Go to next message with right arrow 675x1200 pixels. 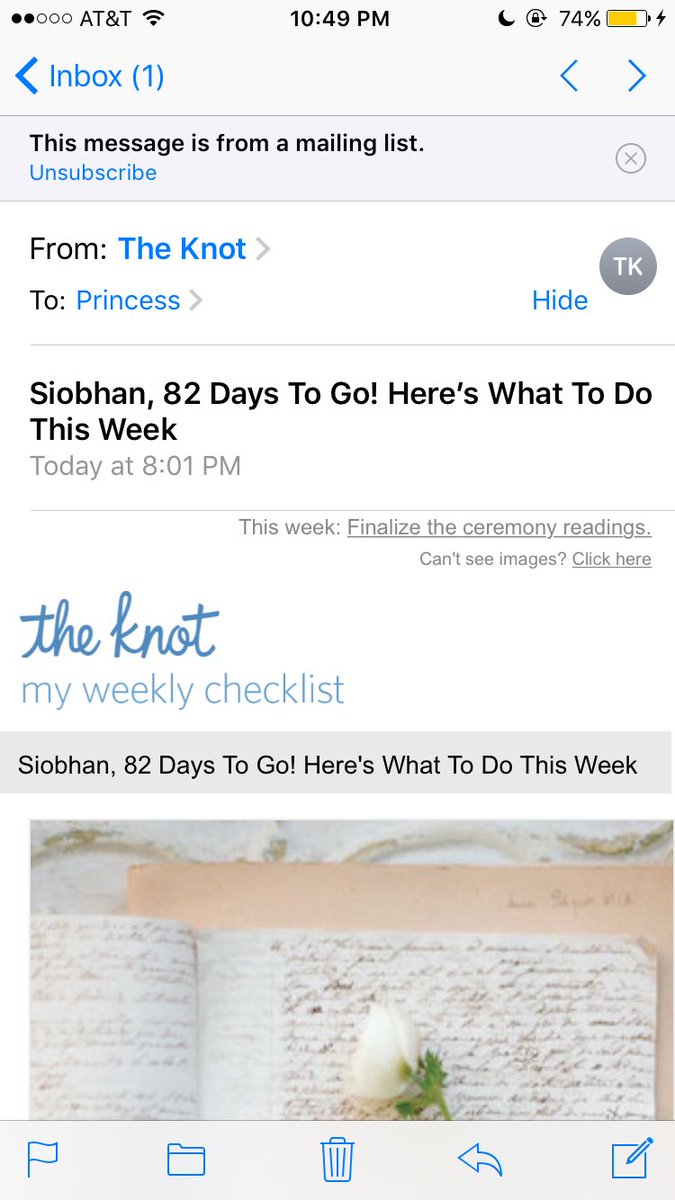tap(636, 76)
